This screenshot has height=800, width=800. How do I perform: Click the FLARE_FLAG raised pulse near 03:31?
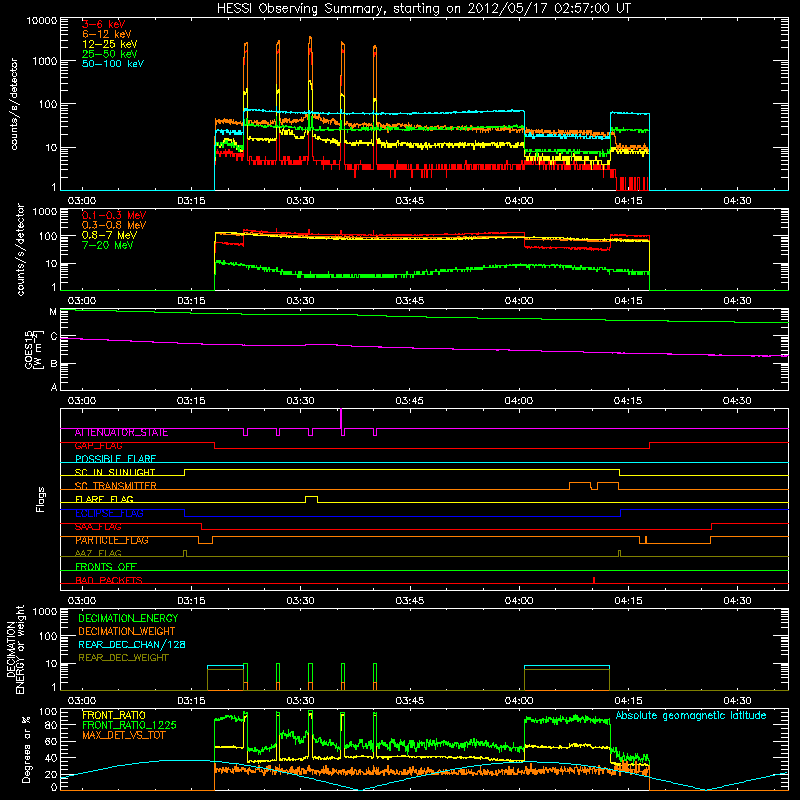[x=311, y=498]
